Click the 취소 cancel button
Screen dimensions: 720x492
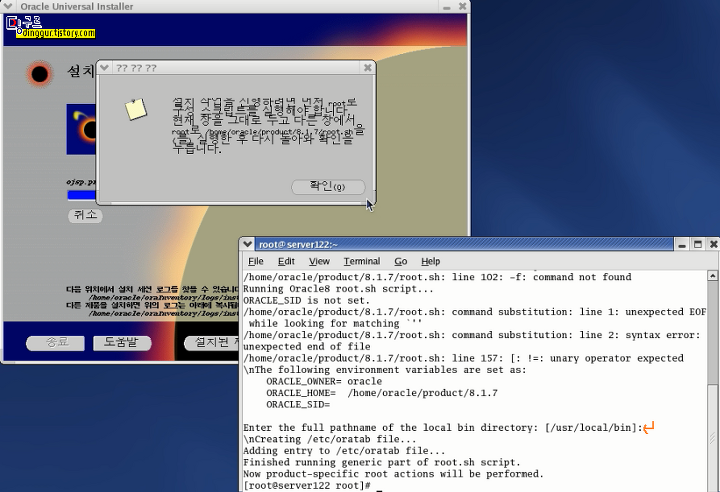[85, 215]
